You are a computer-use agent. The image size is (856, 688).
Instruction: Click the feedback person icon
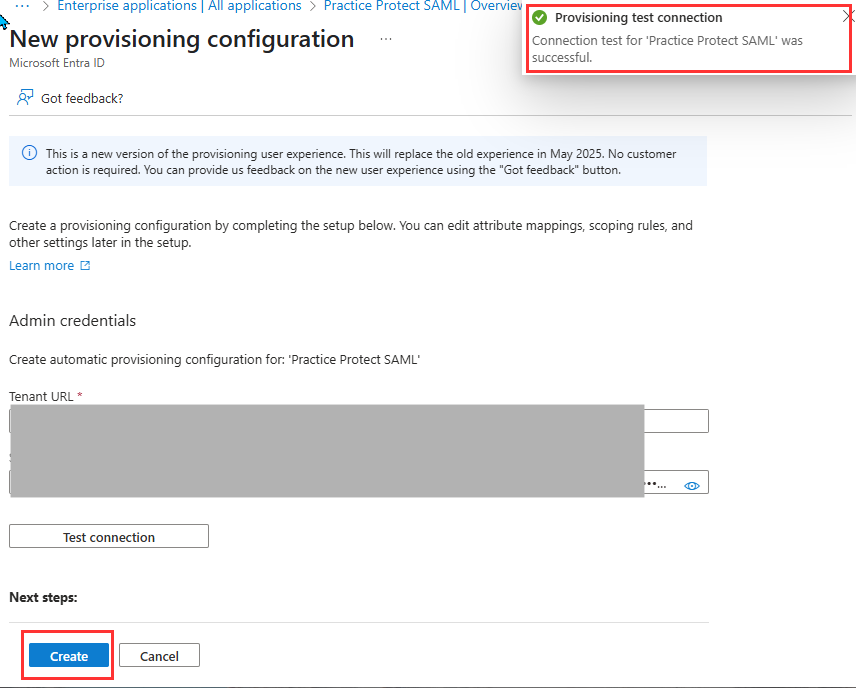(x=25, y=98)
